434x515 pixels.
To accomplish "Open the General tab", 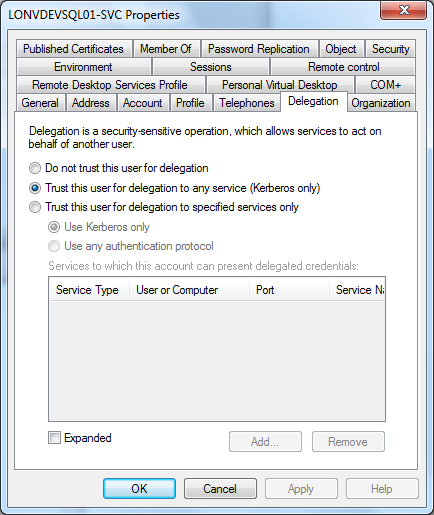I will pos(40,103).
